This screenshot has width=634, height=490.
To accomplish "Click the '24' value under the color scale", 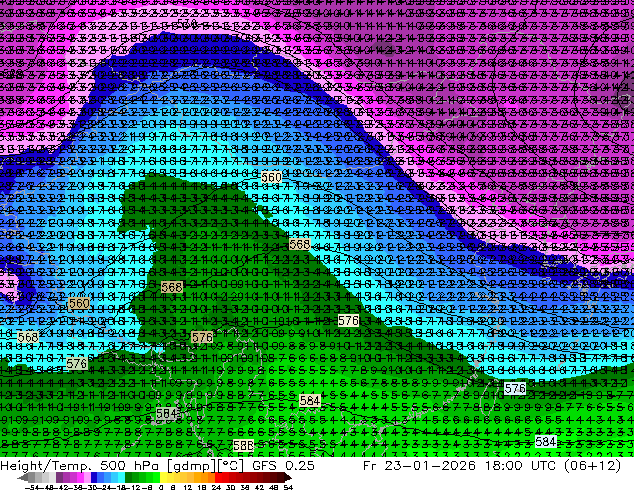I will pyautogui.click(x=216, y=487).
